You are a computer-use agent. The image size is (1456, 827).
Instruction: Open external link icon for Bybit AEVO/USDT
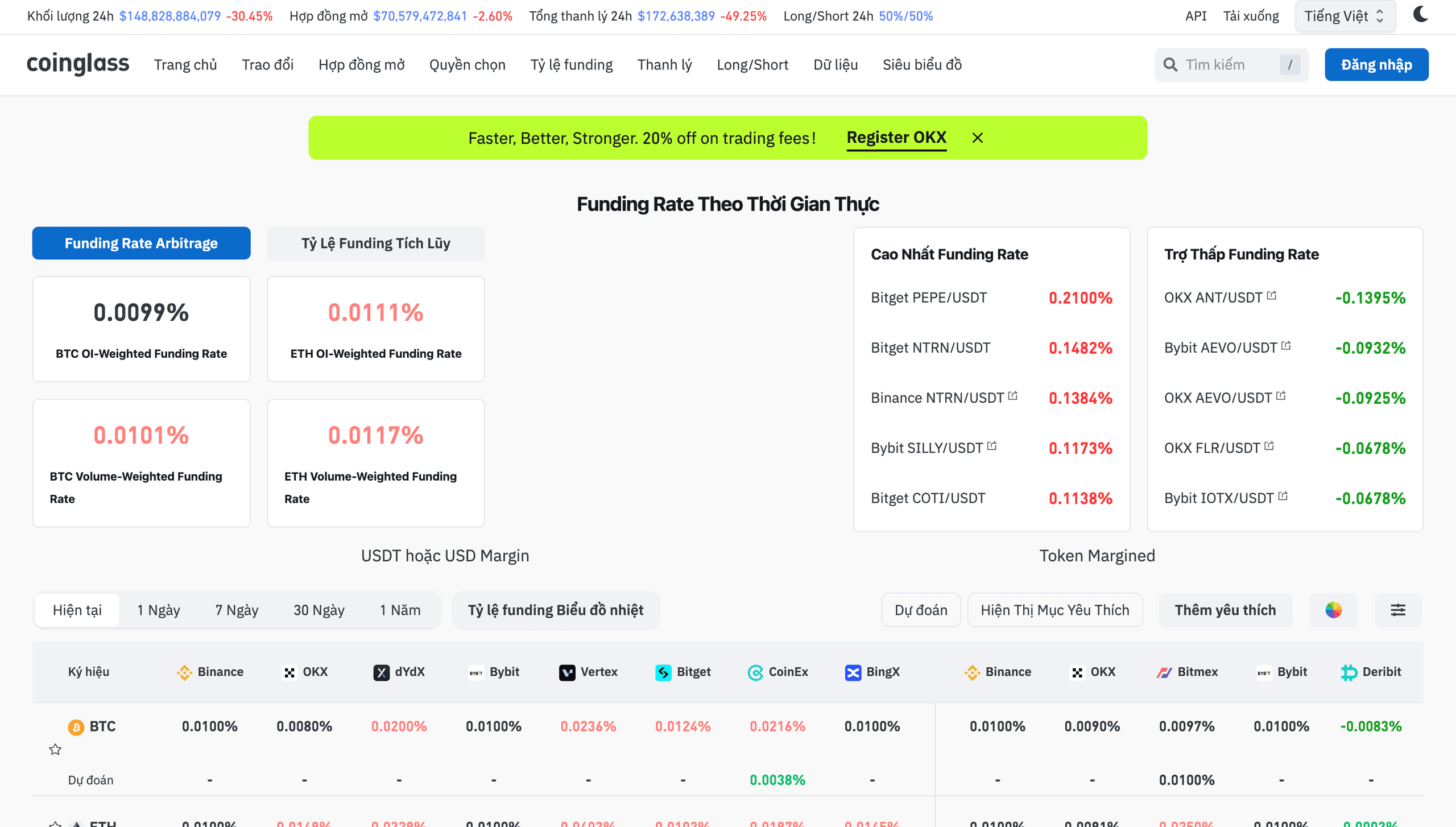[1286, 346]
